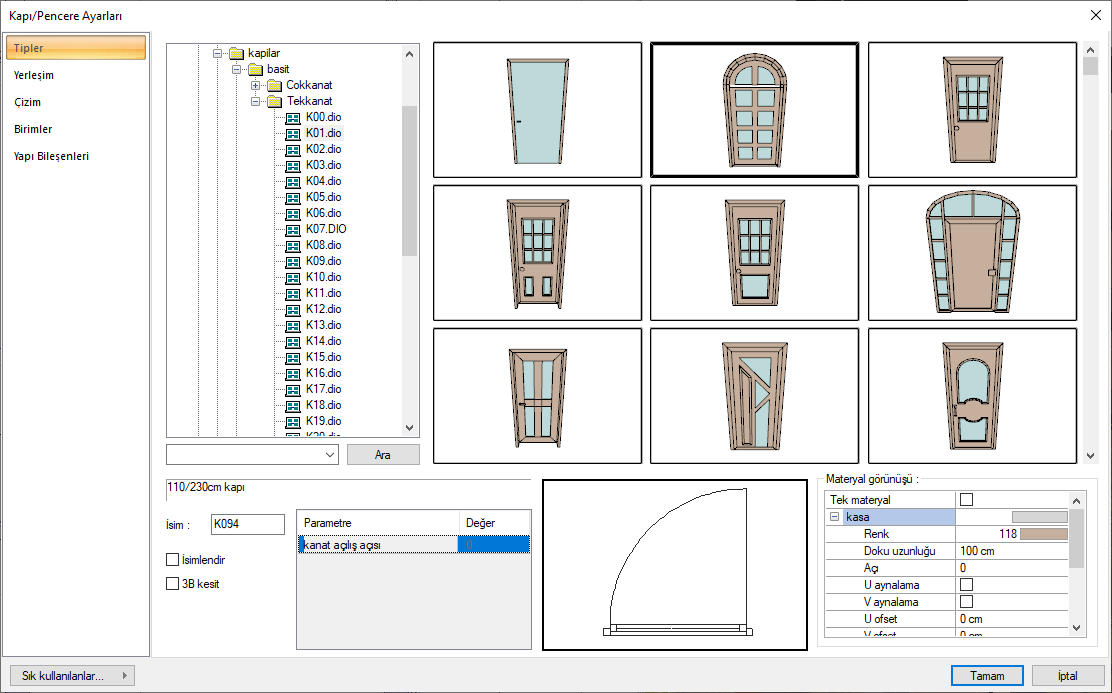This screenshot has height=693, width=1112.
Task: Check the Tek materyal checkbox
Action: coord(966,499)
